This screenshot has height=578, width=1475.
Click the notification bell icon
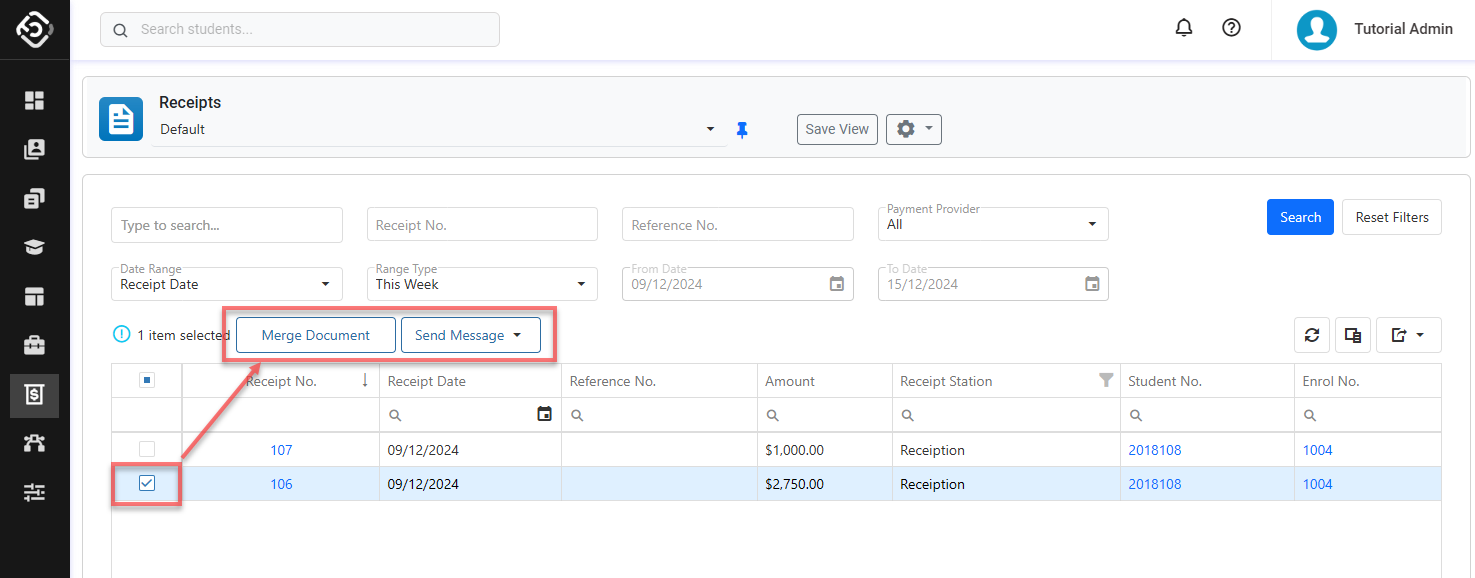[1184, 29]
